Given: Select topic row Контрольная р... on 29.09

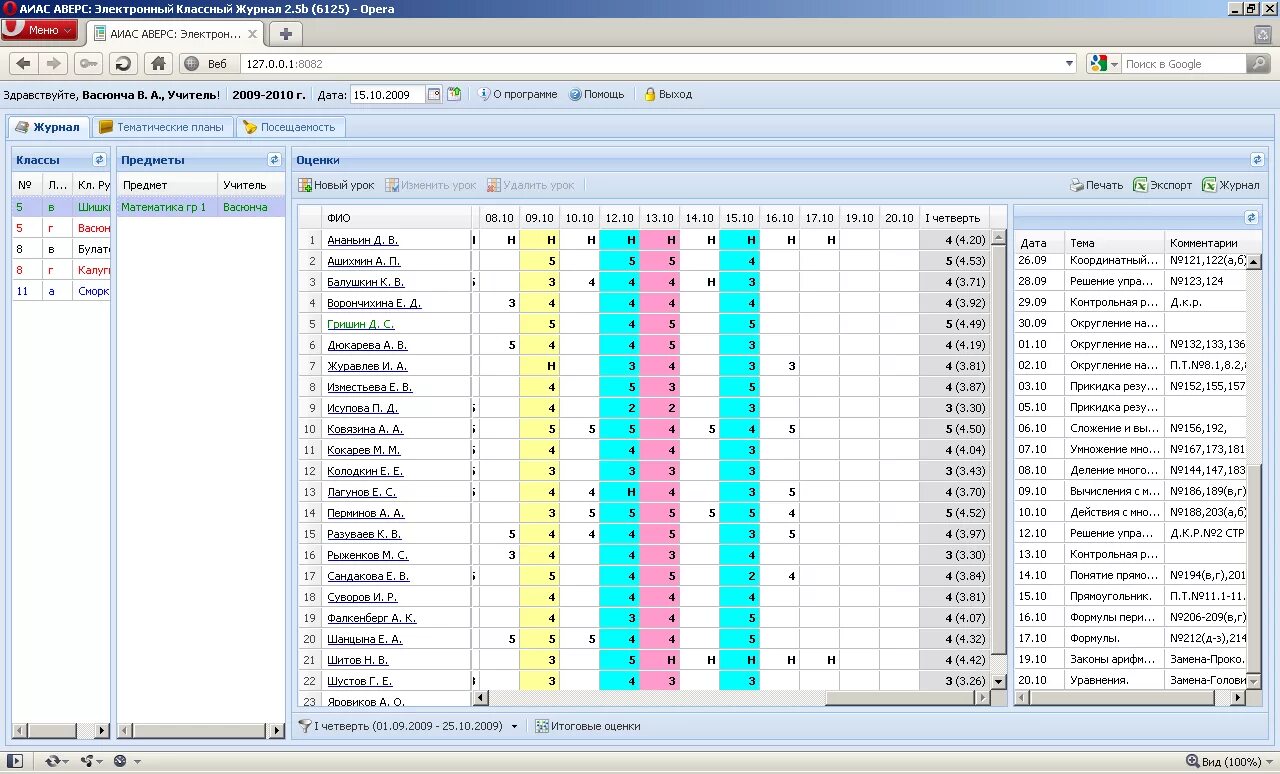Looking at the screenshot, I should (1130, 302).
